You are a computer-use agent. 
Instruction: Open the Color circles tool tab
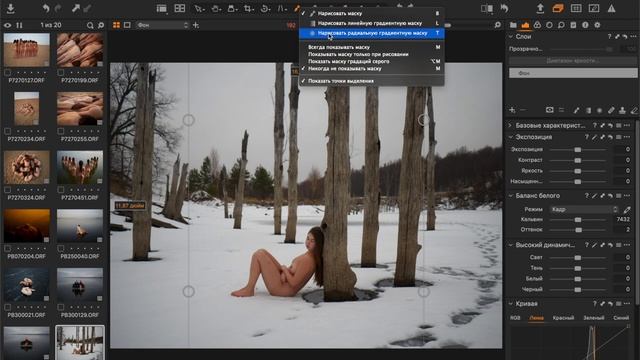click(537, 25)
